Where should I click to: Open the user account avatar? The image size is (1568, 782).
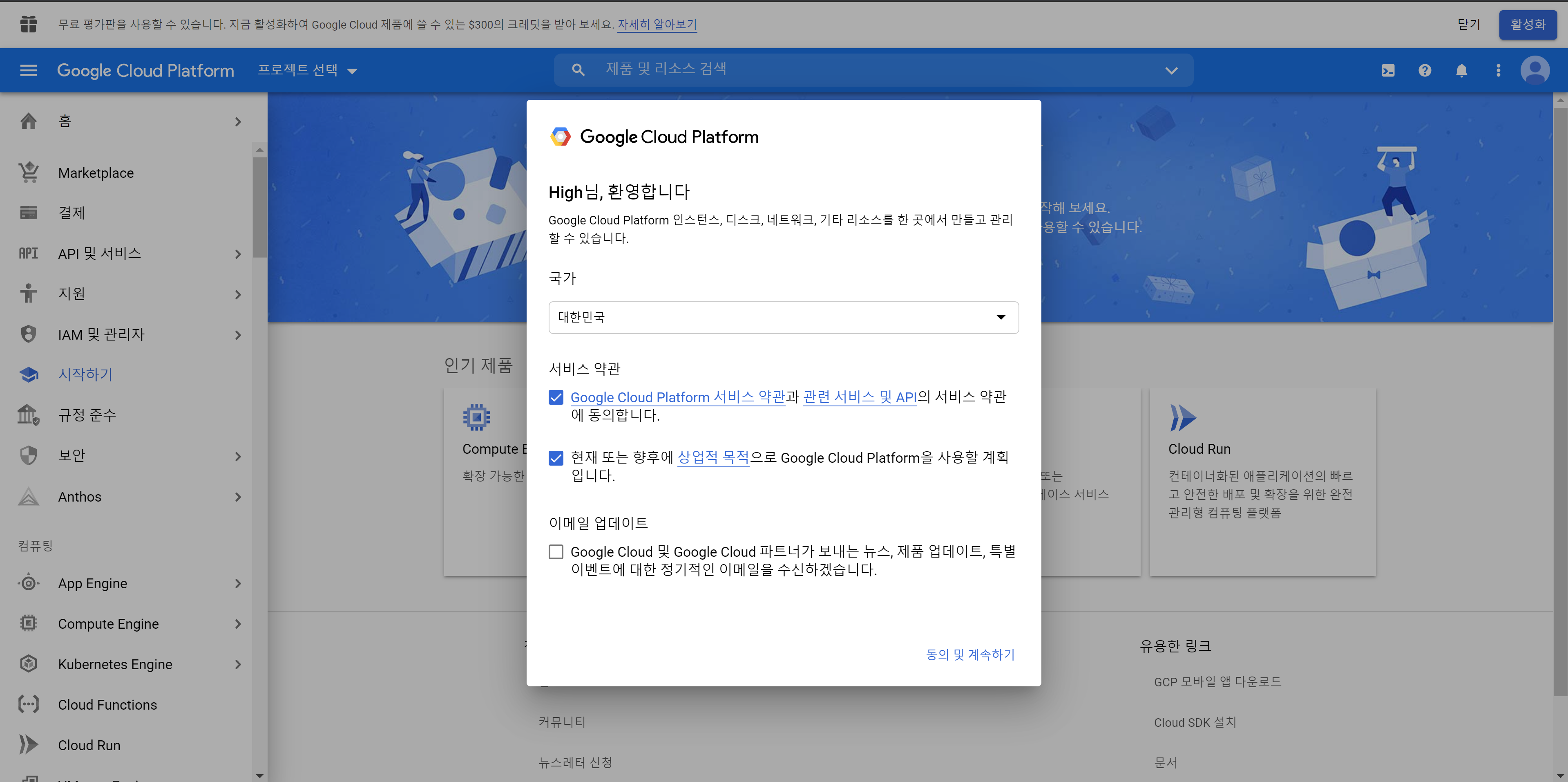coord(1534,71)
